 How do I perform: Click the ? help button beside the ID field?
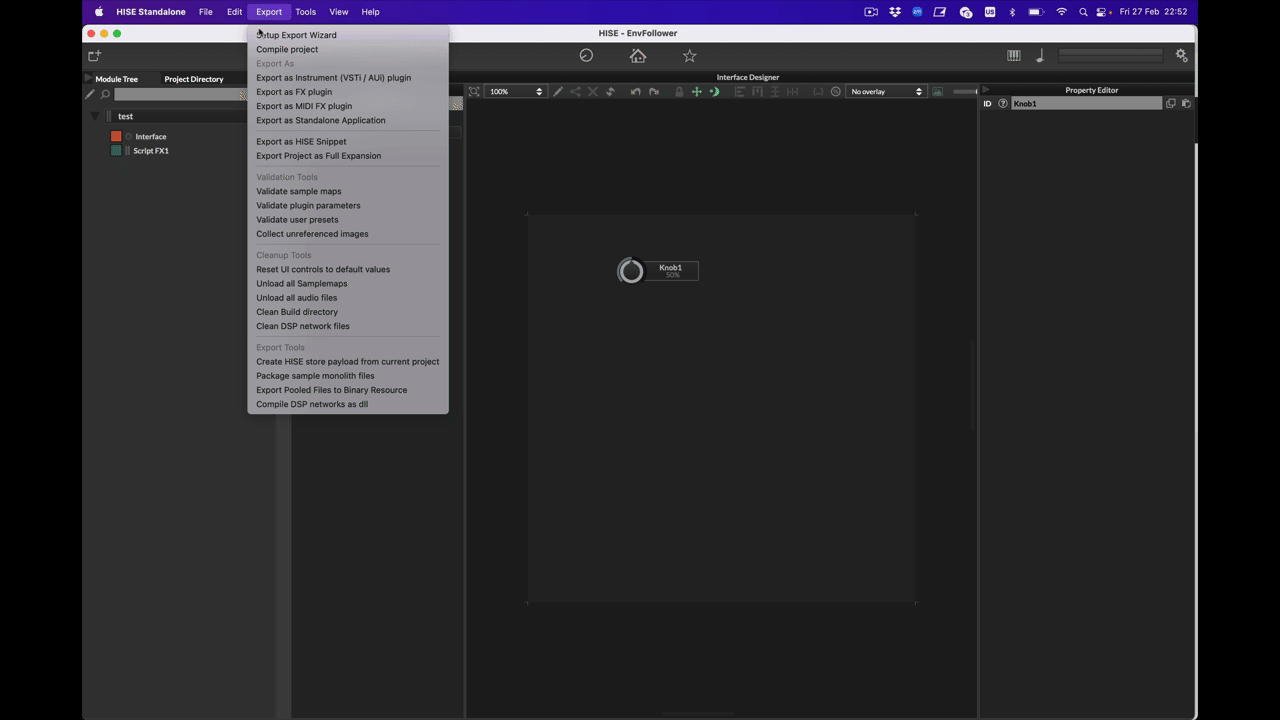click(1003, 103)
